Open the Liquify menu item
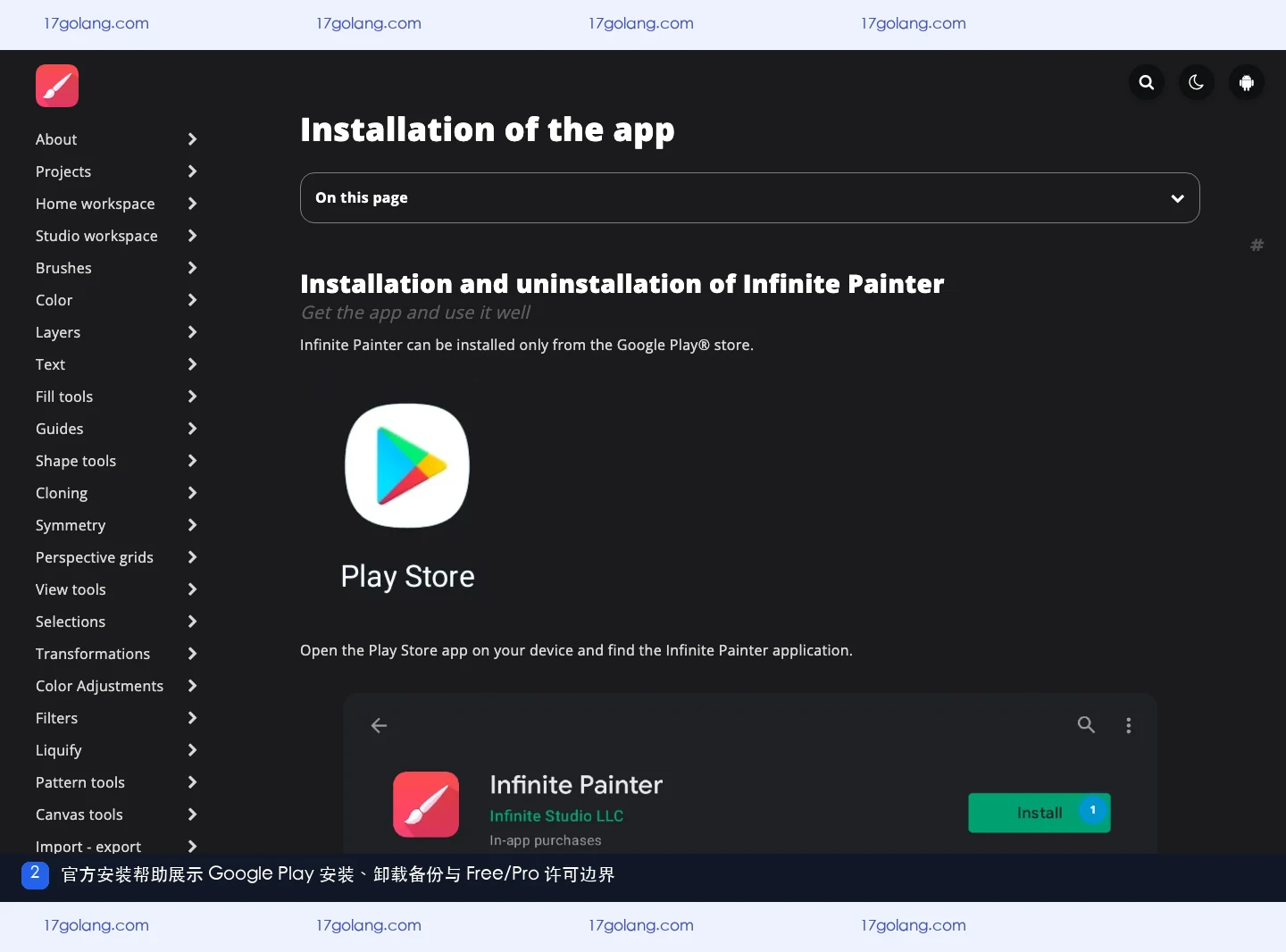 (59, 750)
